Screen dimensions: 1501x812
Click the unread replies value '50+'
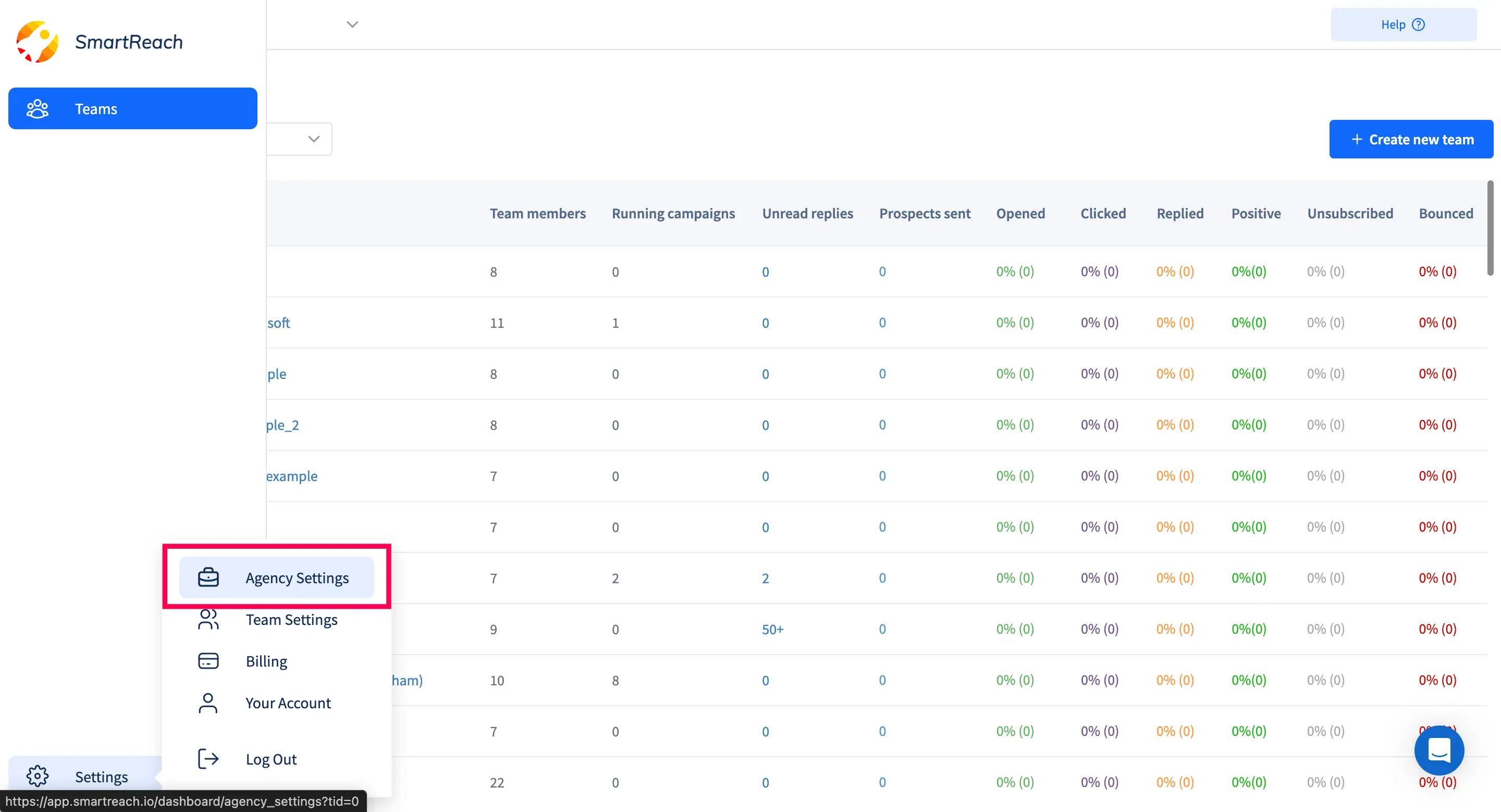point(772,629)
